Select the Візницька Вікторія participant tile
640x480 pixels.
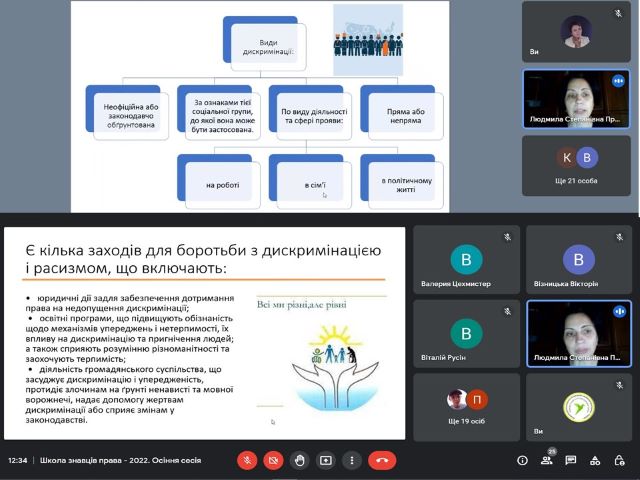[579, 260]
